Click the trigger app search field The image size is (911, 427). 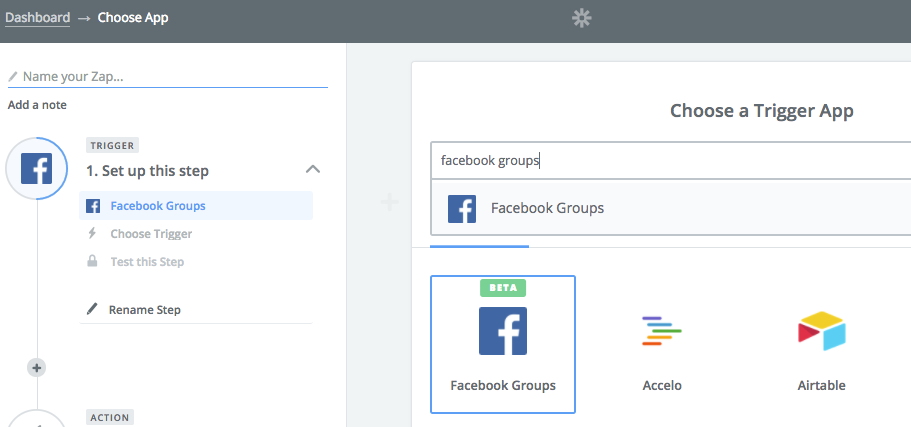(x=670, y=160)
